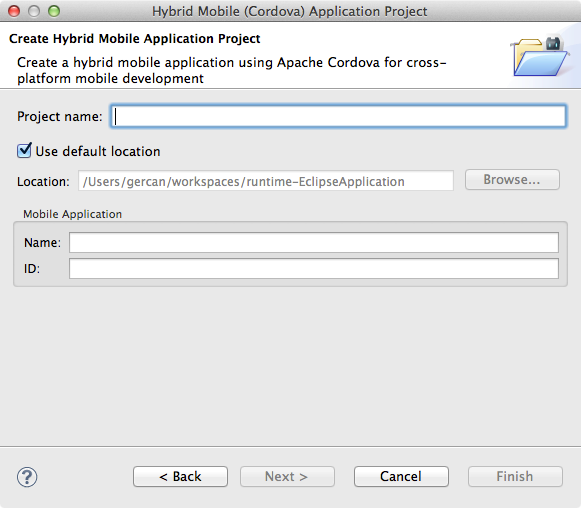Cancel the project wizard
The width and height of the screenshot is (581, 508).
coord(401,477)
